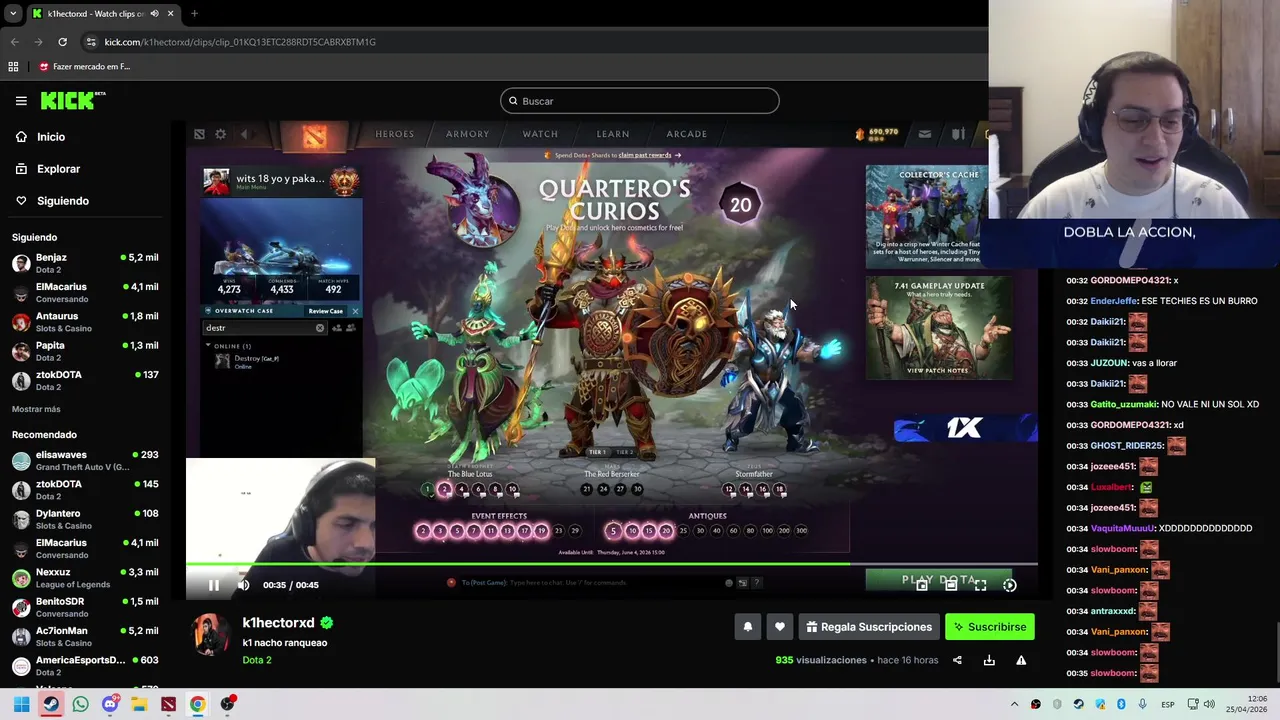Share the clip via share icon
The width and height of the screenshot is (1280, 720).
pyautogui.click(x=957, y=660)
